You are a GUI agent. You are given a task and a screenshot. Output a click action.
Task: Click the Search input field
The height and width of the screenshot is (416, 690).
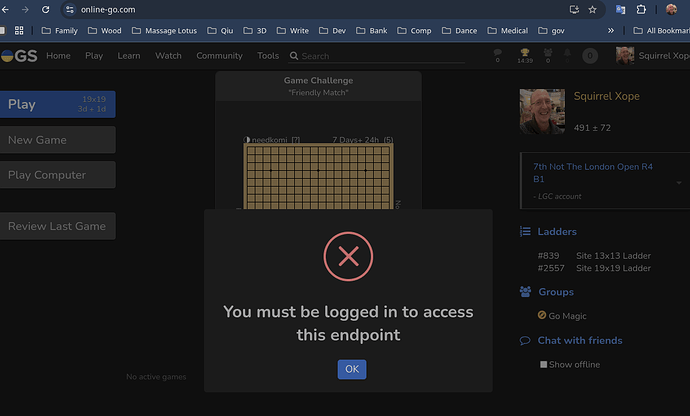[x=382, y=56]
